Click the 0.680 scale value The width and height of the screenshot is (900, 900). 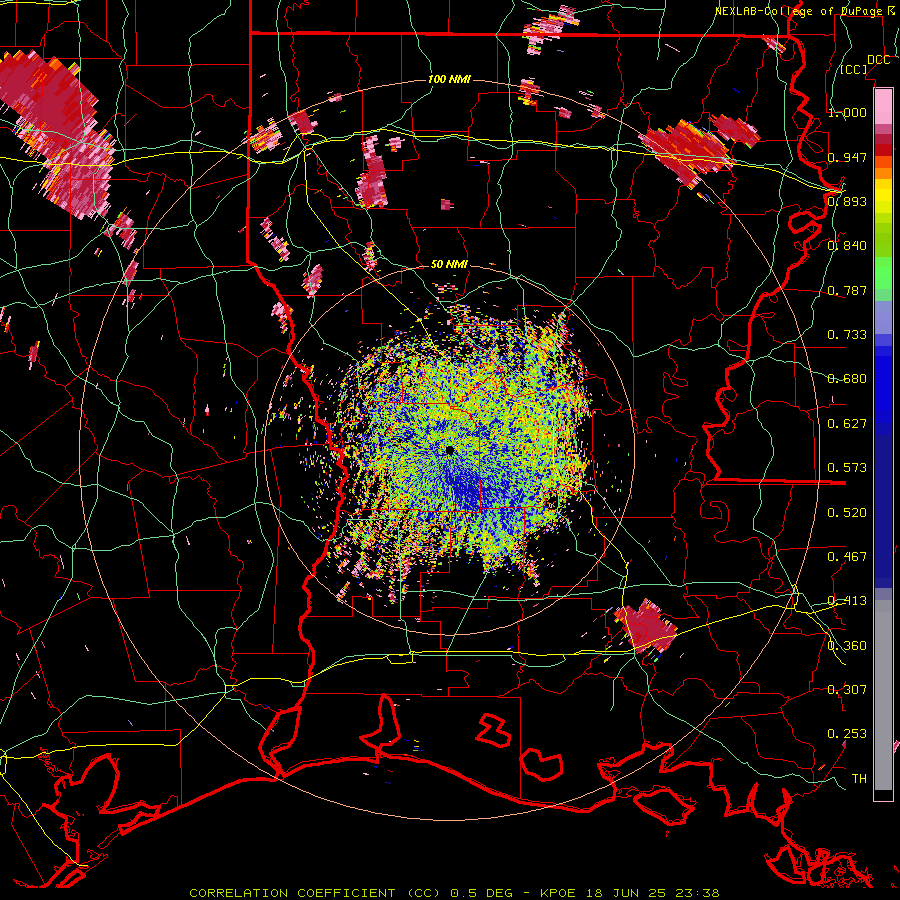pos(847,379)
